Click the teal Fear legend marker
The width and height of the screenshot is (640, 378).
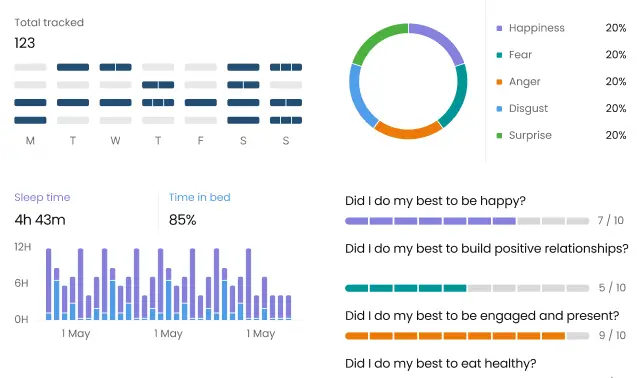coord(499,55)
